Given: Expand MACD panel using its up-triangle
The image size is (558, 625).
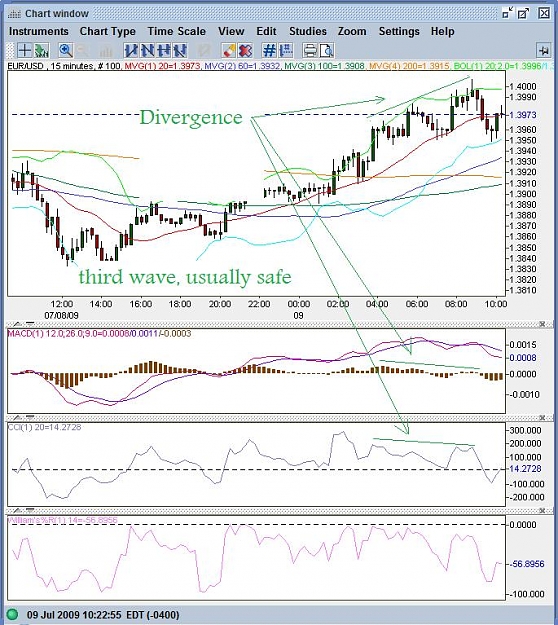Looking at the screenshot, I should pos(18,324).
